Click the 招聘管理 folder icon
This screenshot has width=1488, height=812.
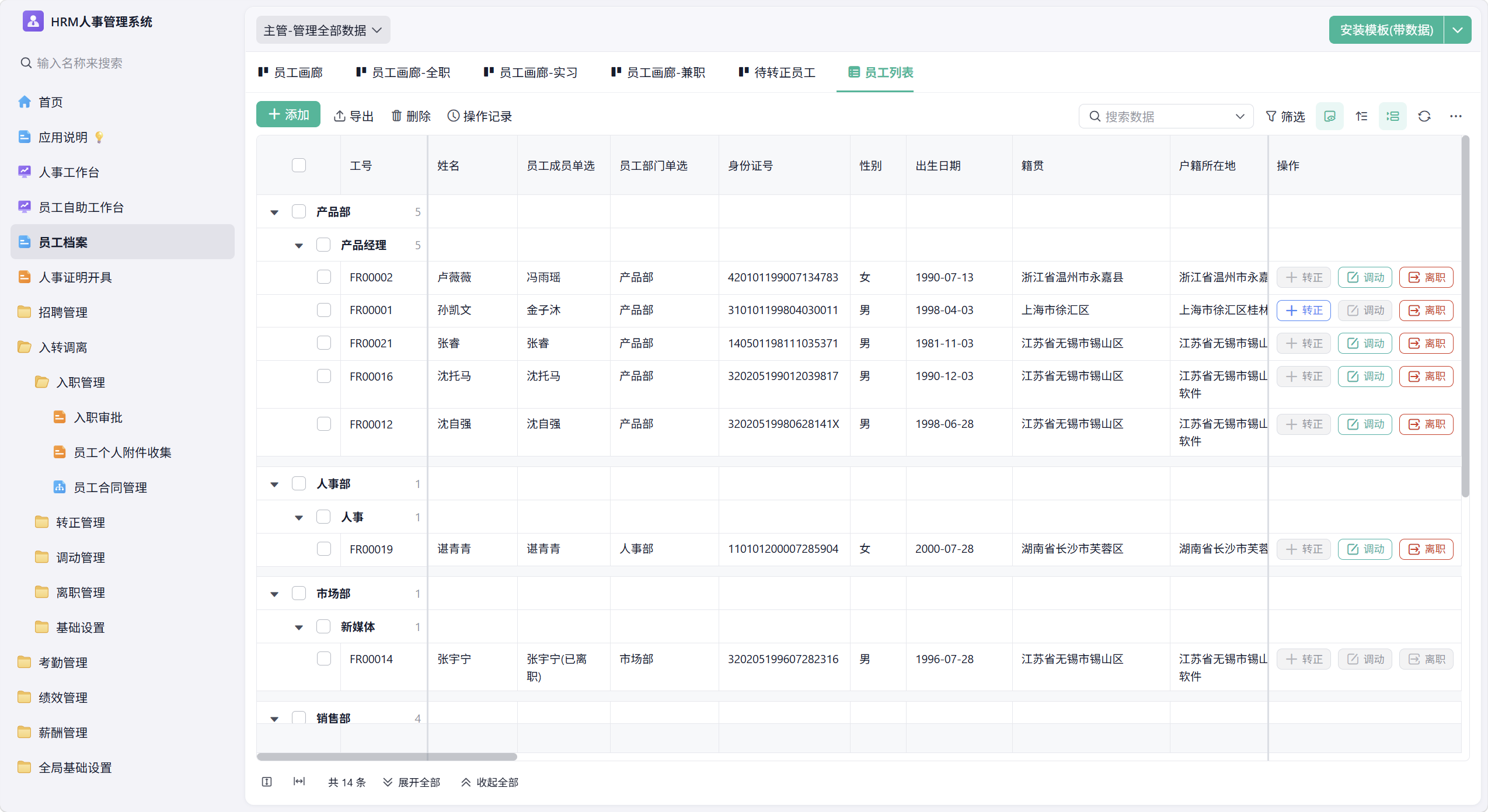(25, 312)
